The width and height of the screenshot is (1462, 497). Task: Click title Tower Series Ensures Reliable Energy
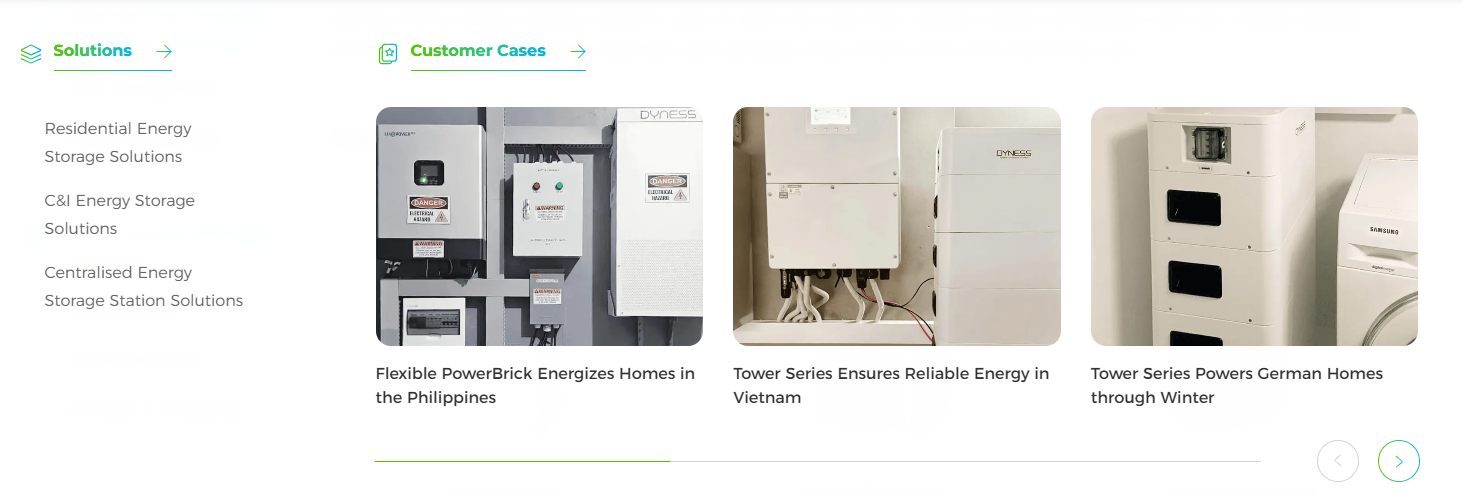click(891, 386)
